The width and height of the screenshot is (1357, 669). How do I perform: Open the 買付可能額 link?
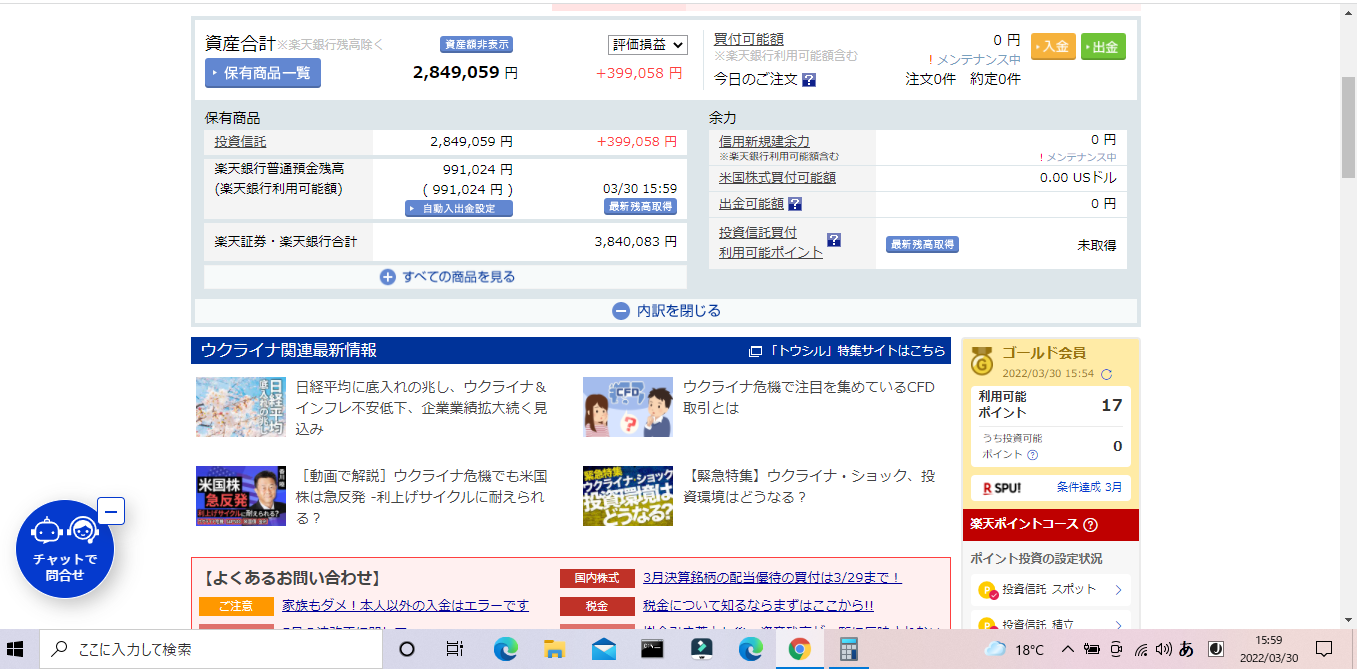(x=749, y=40)
